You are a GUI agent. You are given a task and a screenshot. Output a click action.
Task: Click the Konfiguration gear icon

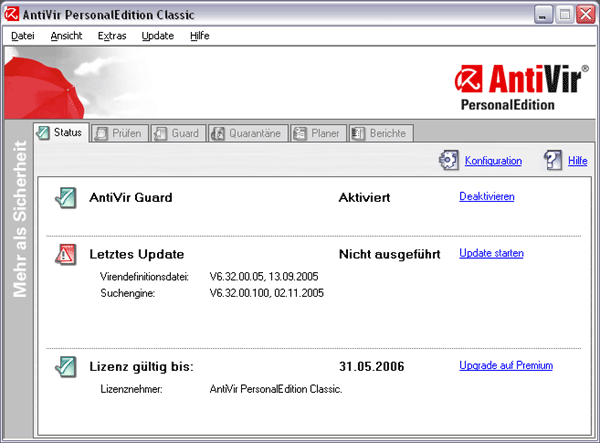[449, 160]
